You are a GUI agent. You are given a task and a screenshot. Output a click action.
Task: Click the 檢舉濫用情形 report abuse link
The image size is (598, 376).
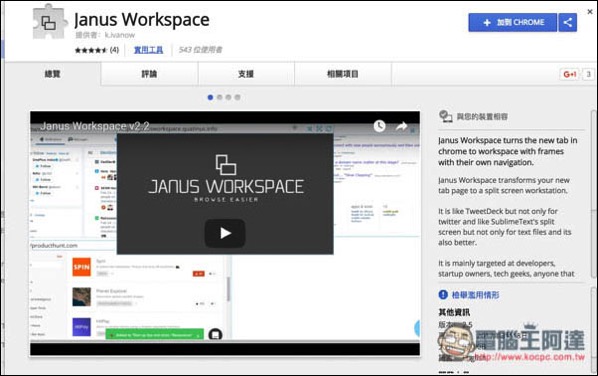[475, 295]
